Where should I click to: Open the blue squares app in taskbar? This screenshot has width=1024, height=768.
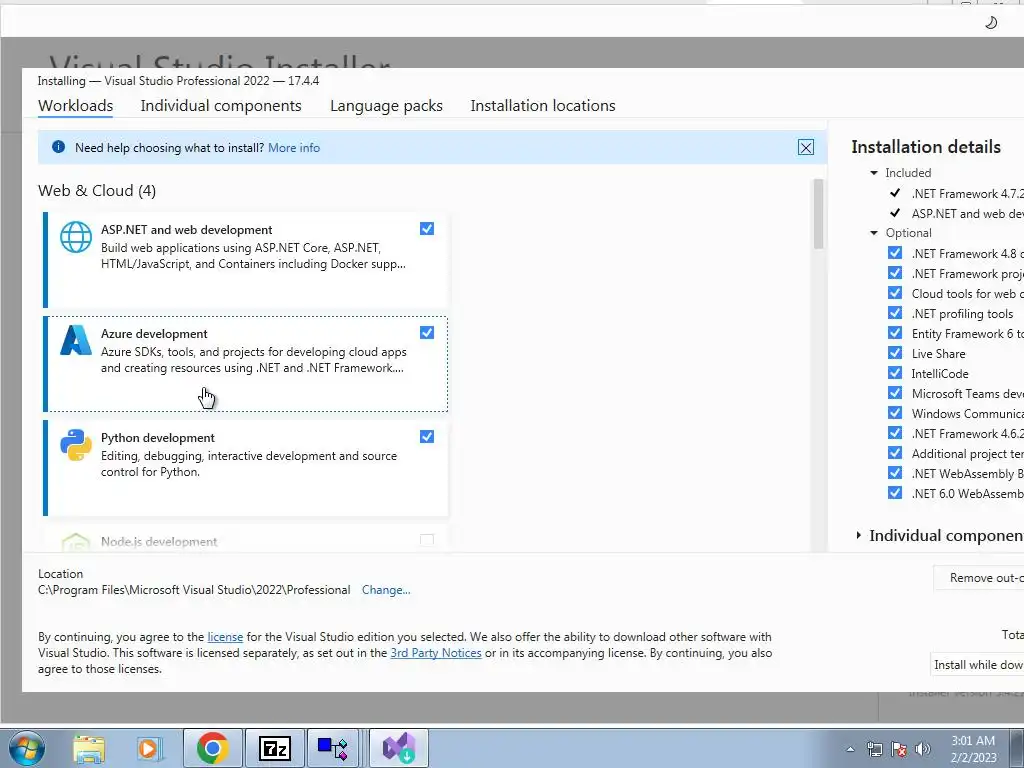click(333, 748)
